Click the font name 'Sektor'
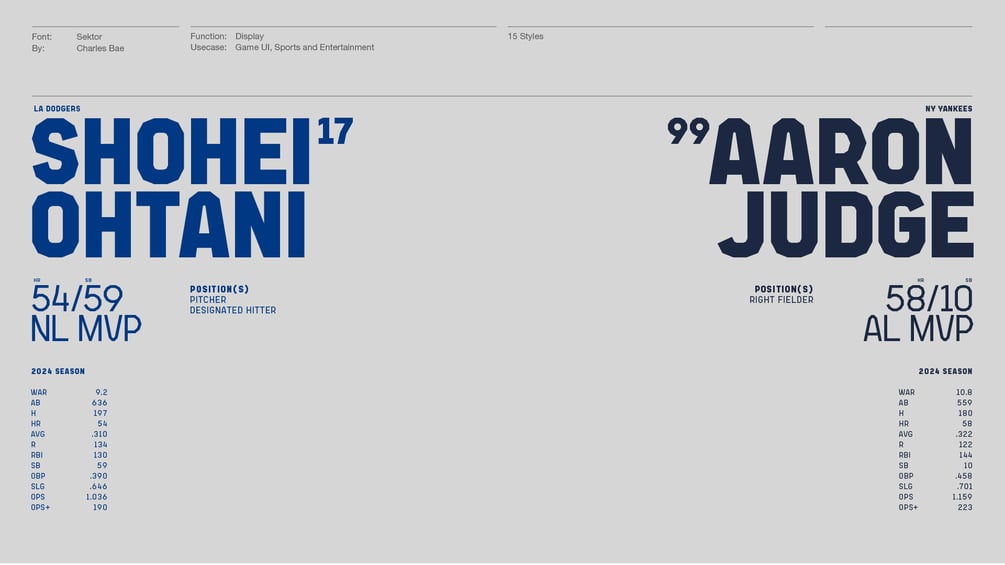 click(89, 37)
